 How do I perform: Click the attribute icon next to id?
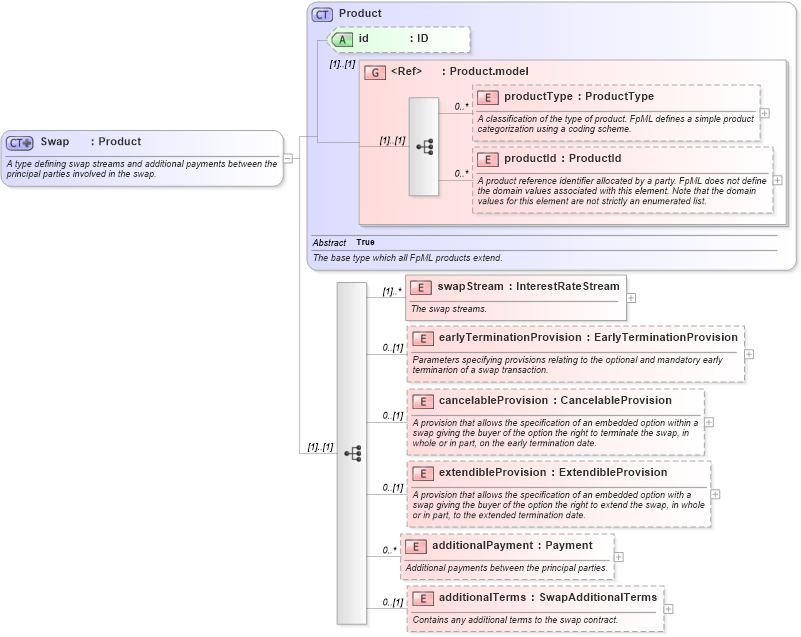[341, 40]
